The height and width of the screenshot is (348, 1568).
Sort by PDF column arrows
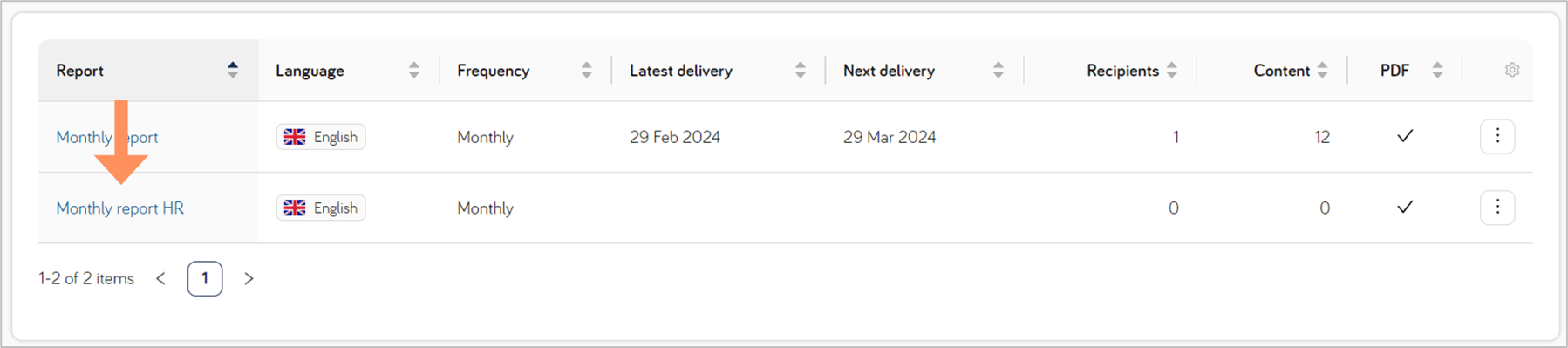pos(1437,70)
